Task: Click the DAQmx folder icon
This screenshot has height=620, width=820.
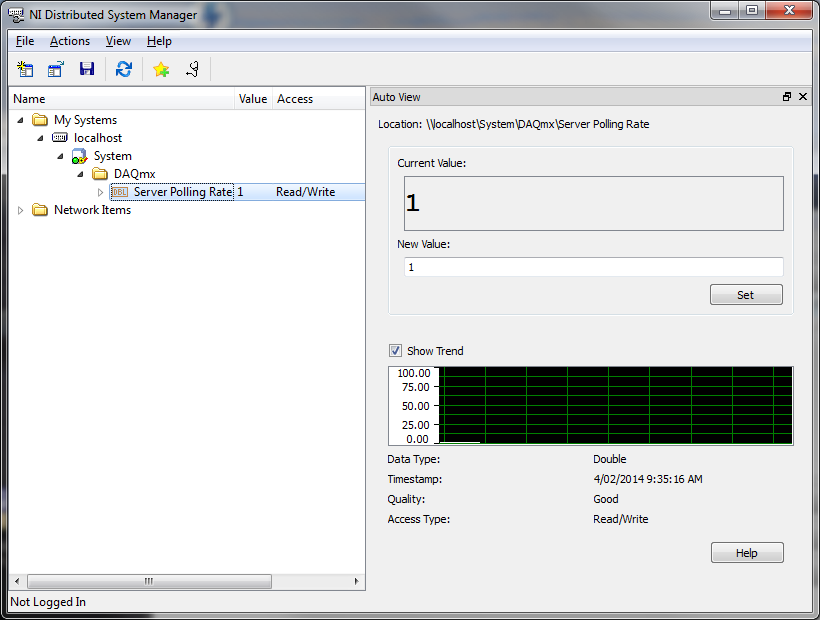Action: click(x=99, y=174)
